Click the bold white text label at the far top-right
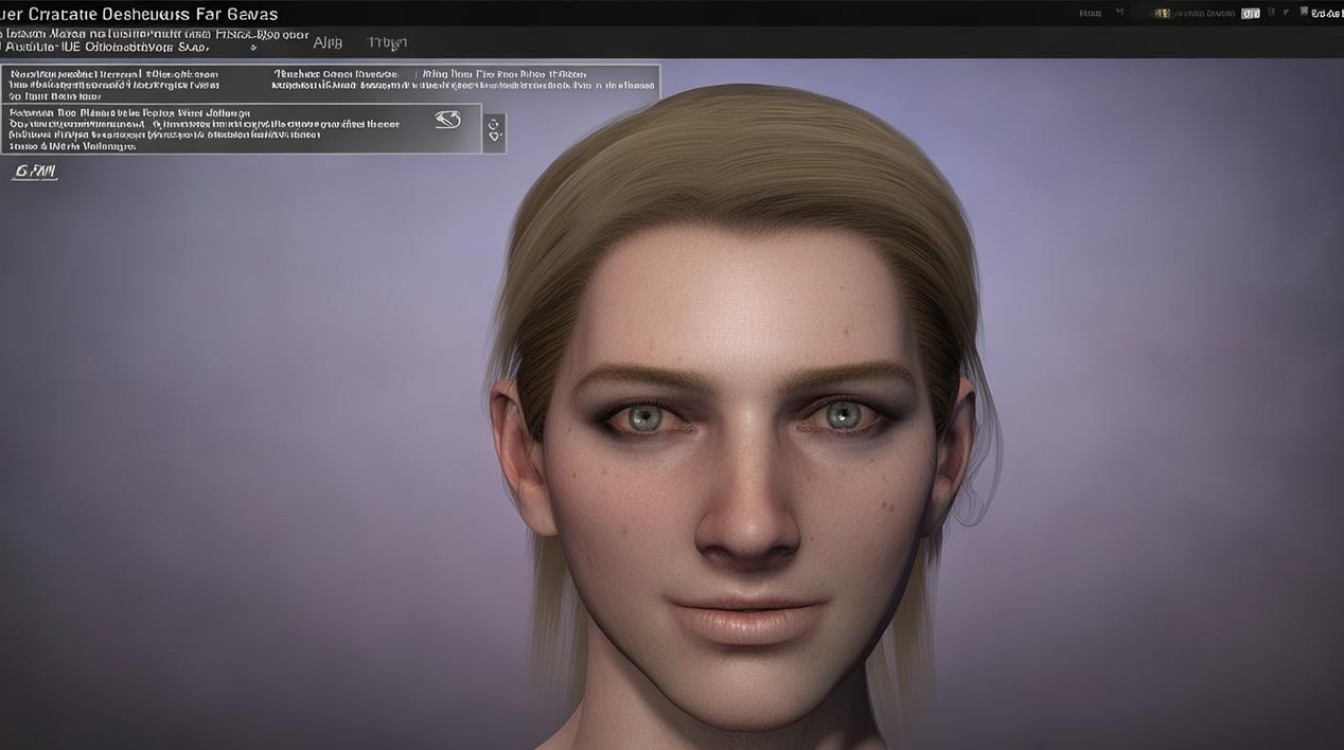This screenshot has height=750, width=1344. tap(1328, 14)
